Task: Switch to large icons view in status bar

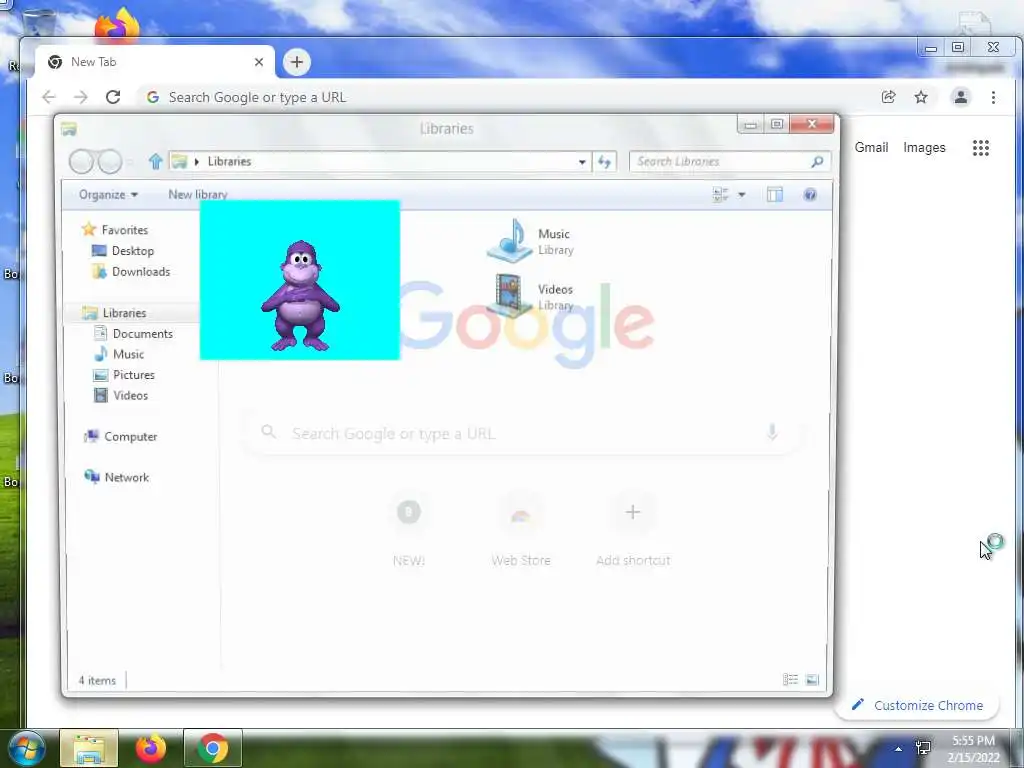Action: 812,680
